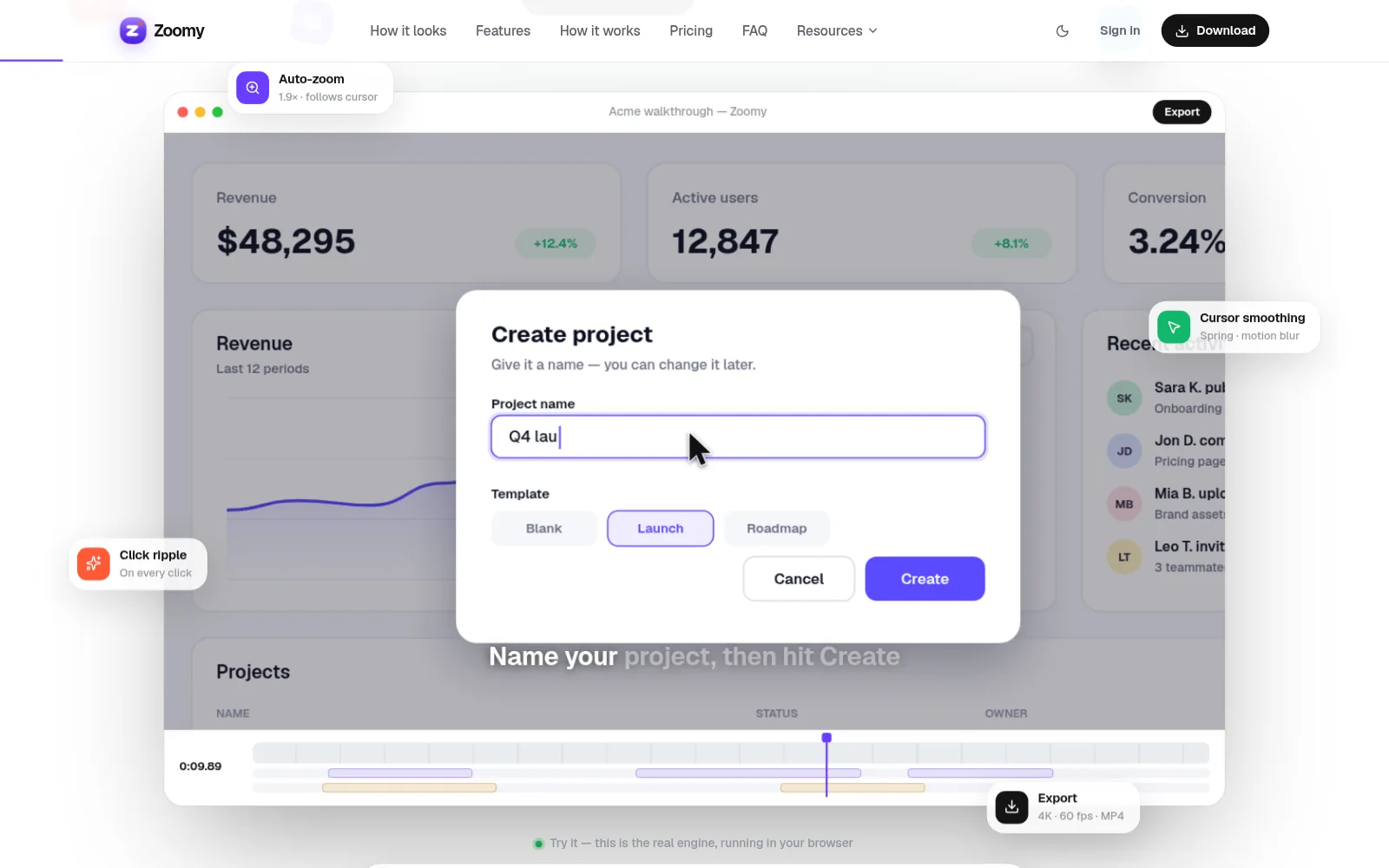The image size is (1389, 868).
Task: Open the FAQ nav item
Action: pyautogui.click(x=754, y=31)
